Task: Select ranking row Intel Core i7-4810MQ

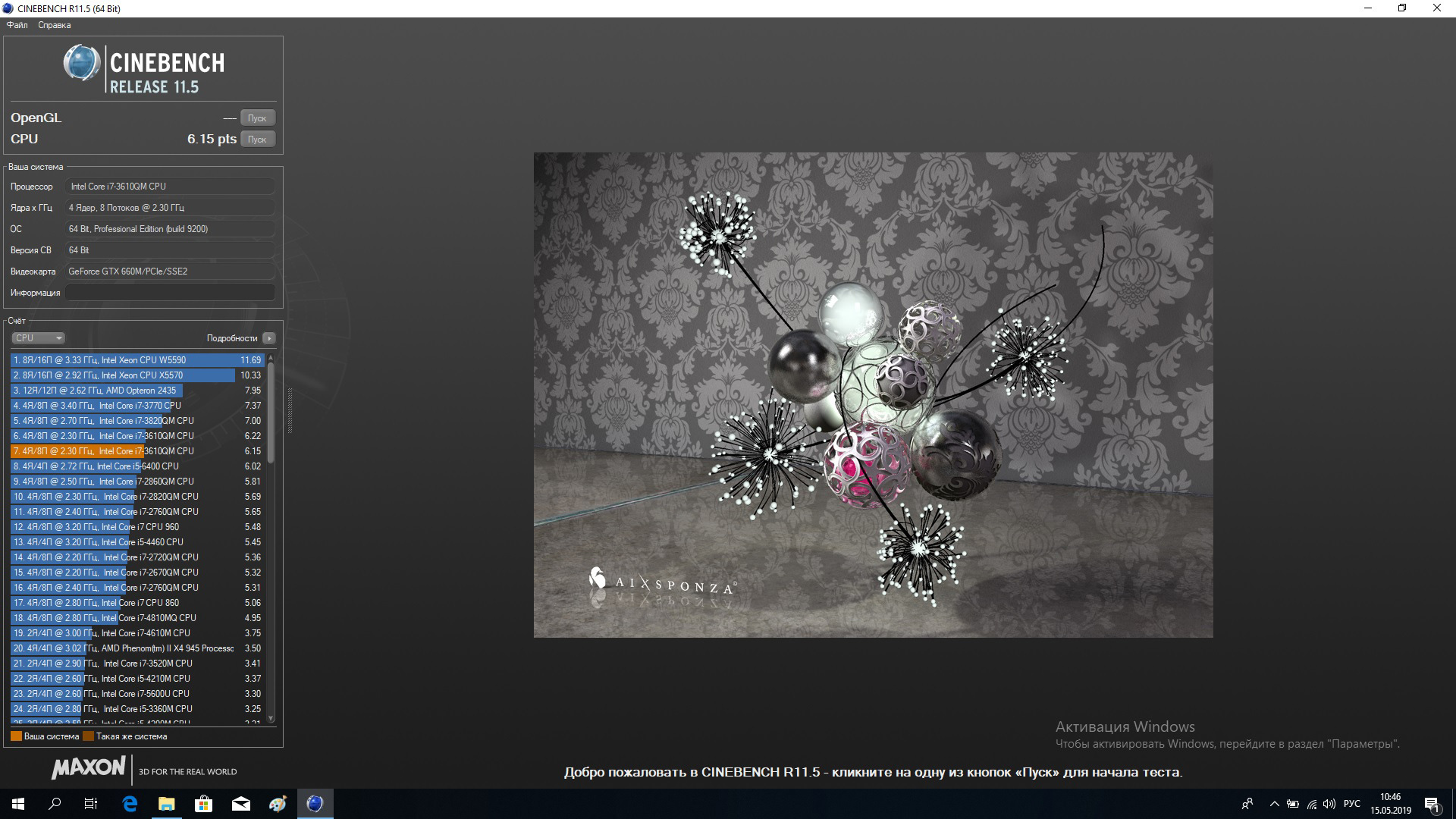Action: click(x=137, y=618)
